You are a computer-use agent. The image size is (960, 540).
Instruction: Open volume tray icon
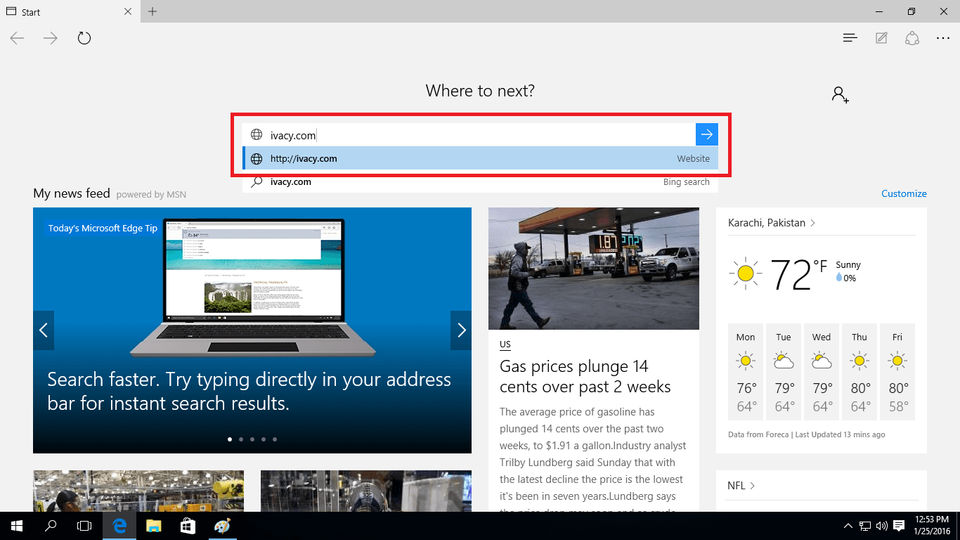click(x=882, y=526)
